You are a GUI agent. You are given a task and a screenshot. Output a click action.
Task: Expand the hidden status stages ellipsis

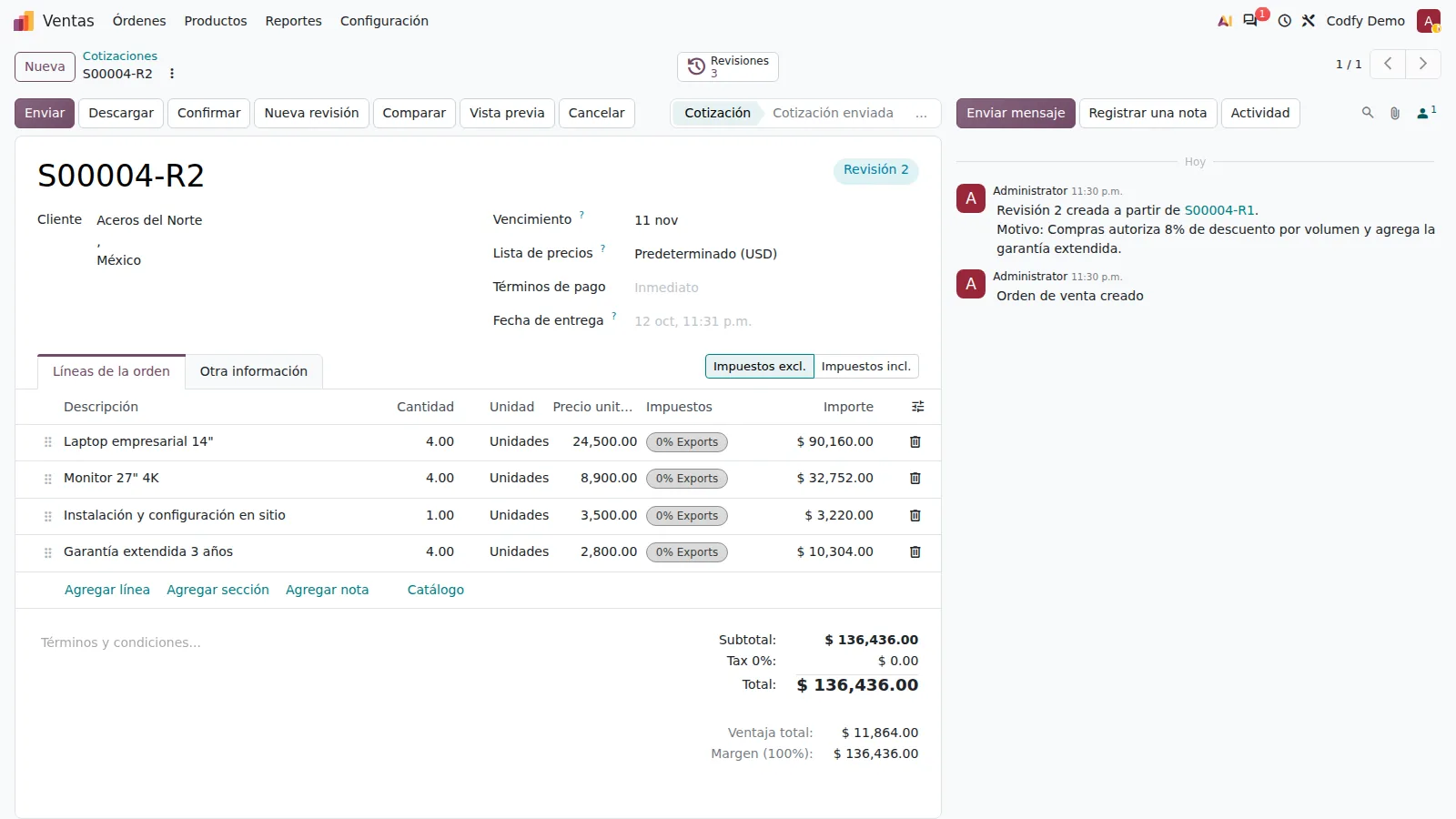921,114
